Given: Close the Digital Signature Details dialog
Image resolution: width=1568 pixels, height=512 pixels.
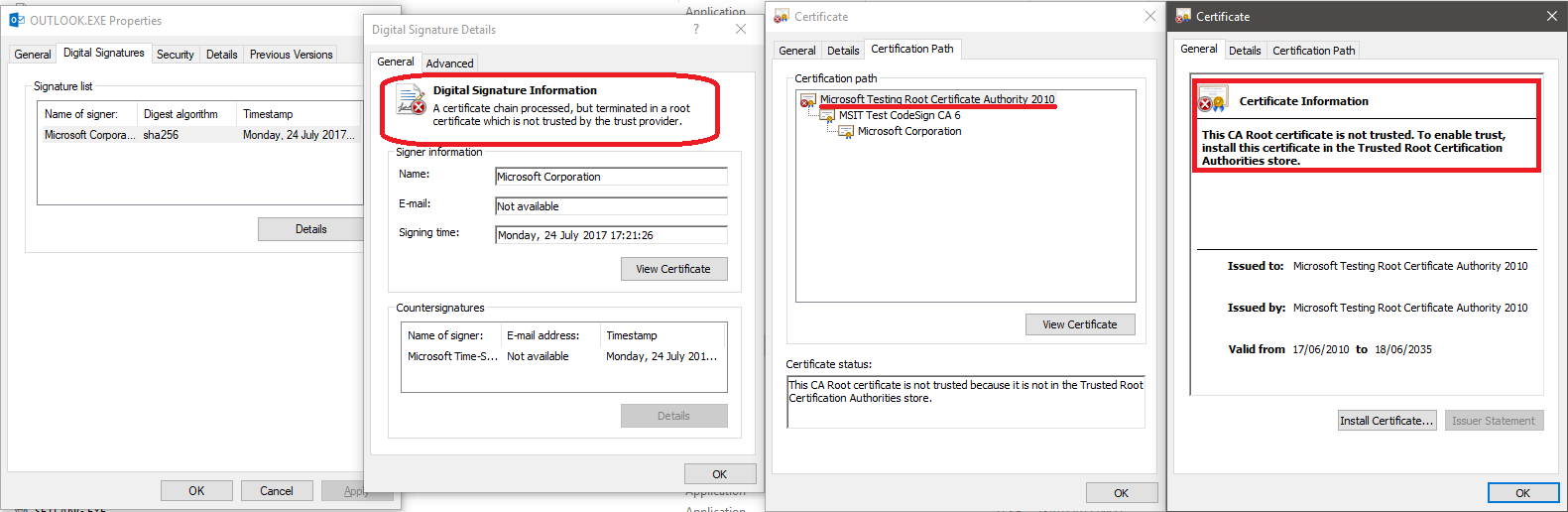Looking at the screenshot, I should click(x=741, y=30).
